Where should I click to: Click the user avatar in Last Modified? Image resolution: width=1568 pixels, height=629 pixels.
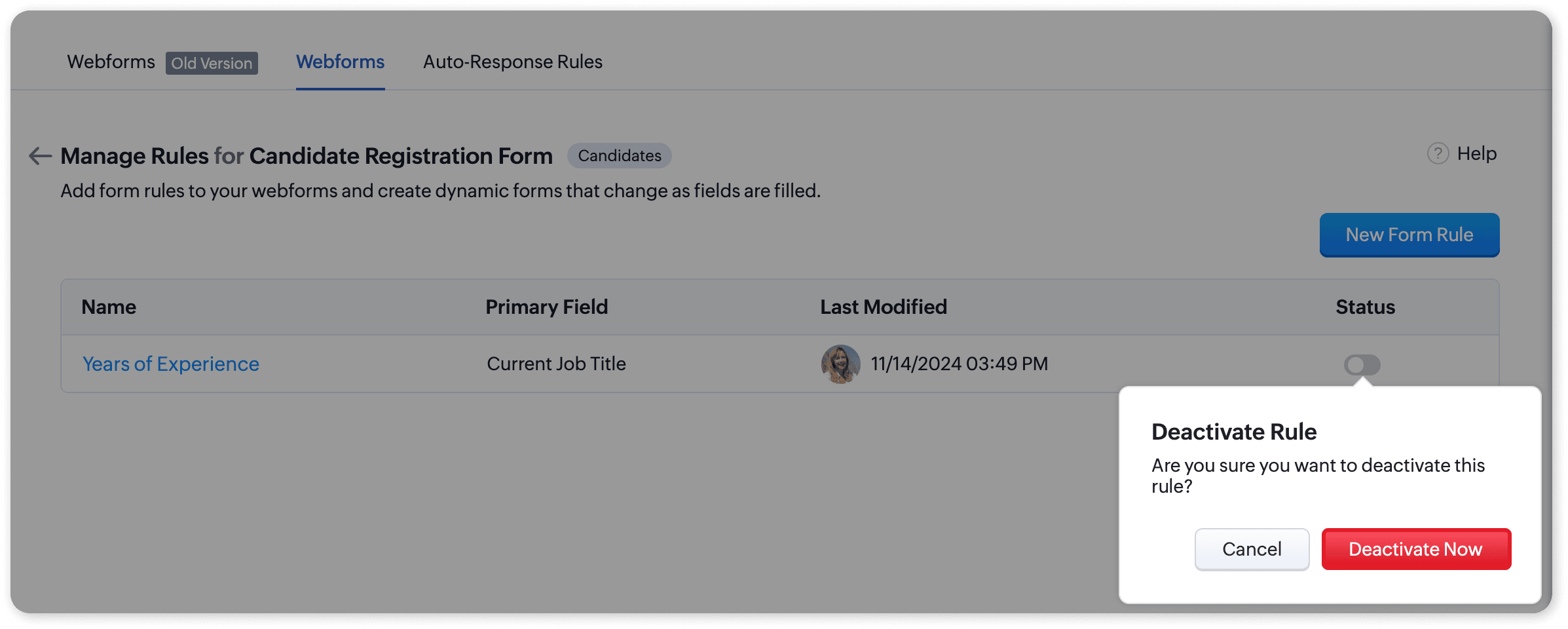[840, 364]
